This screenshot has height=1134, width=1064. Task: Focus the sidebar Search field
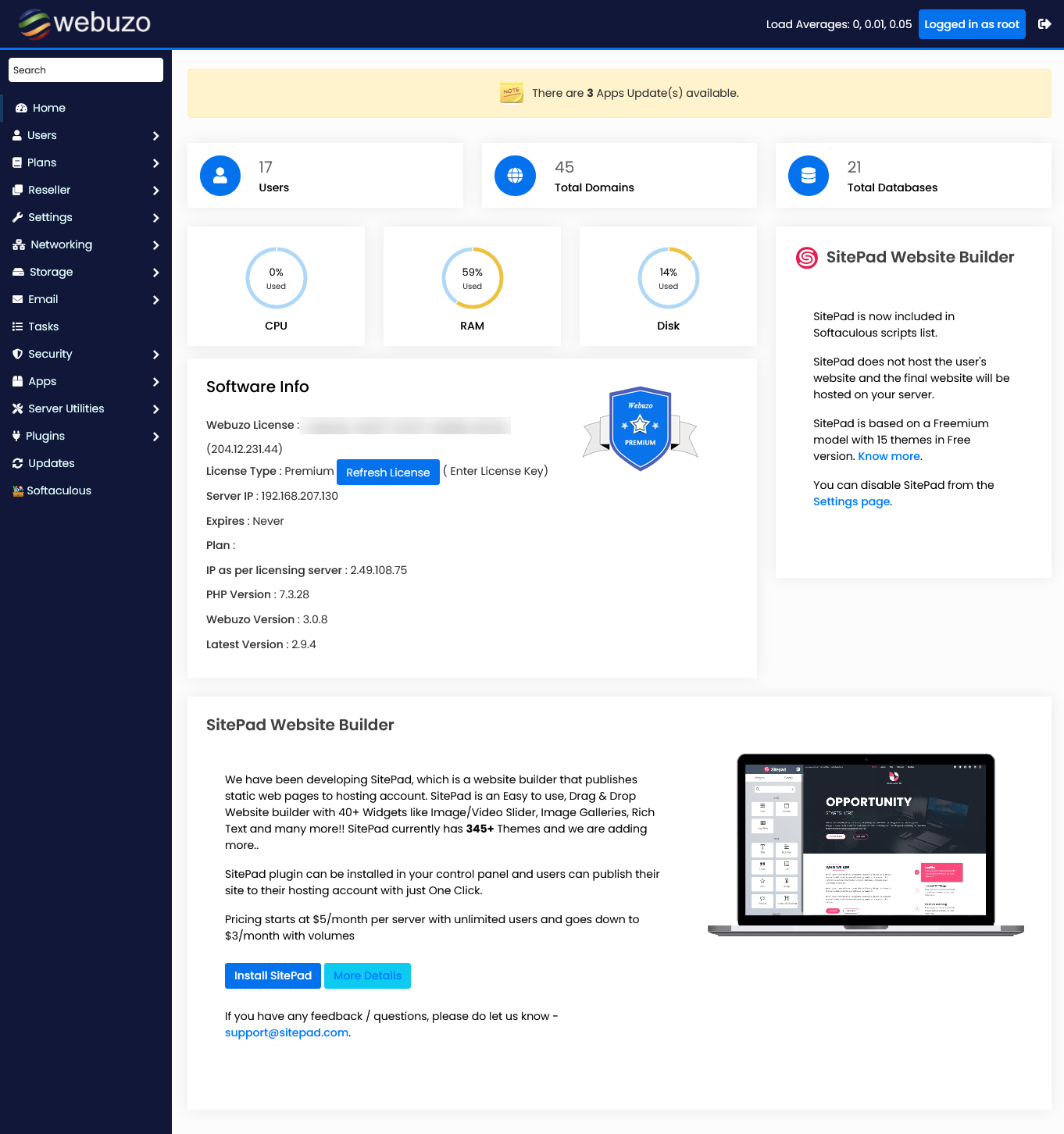(86, 70)
